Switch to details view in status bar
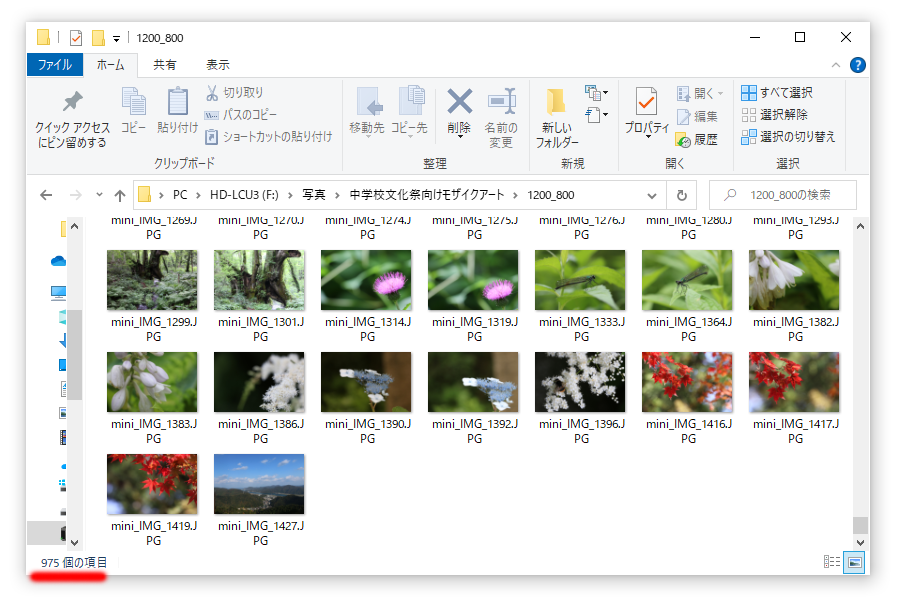This screenshot has height=600, width=900. click(x=832, y=562)
